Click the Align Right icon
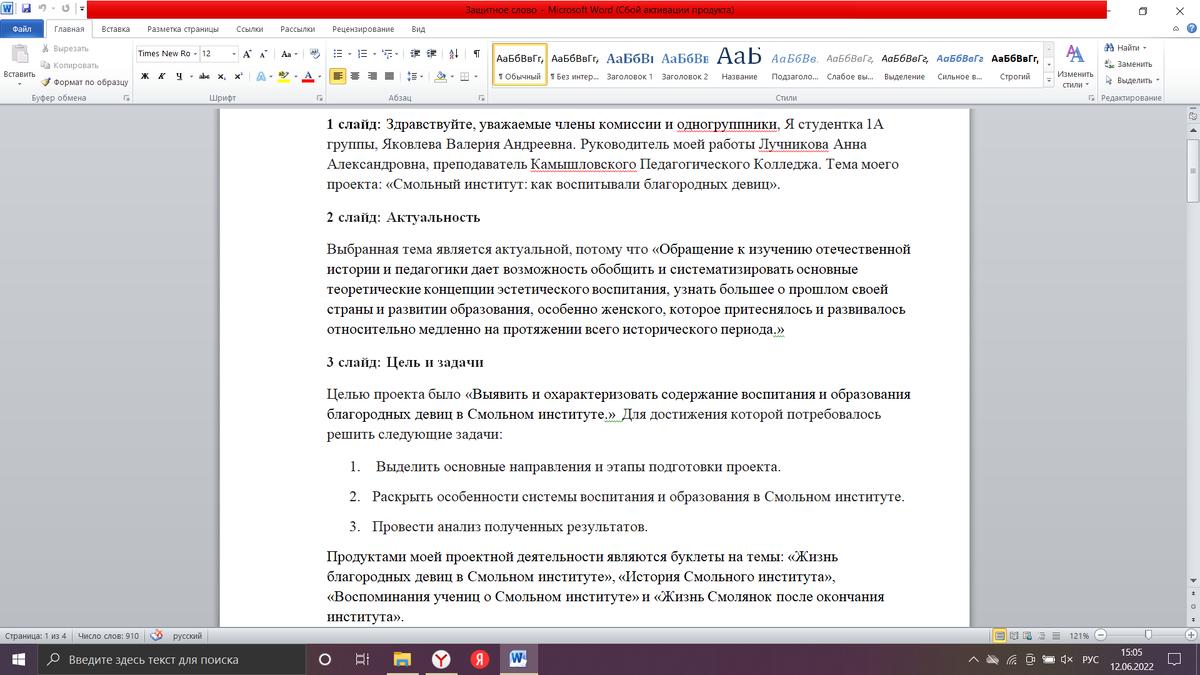1200x675 pixels. pyautogui.click(x=373, y=76)
